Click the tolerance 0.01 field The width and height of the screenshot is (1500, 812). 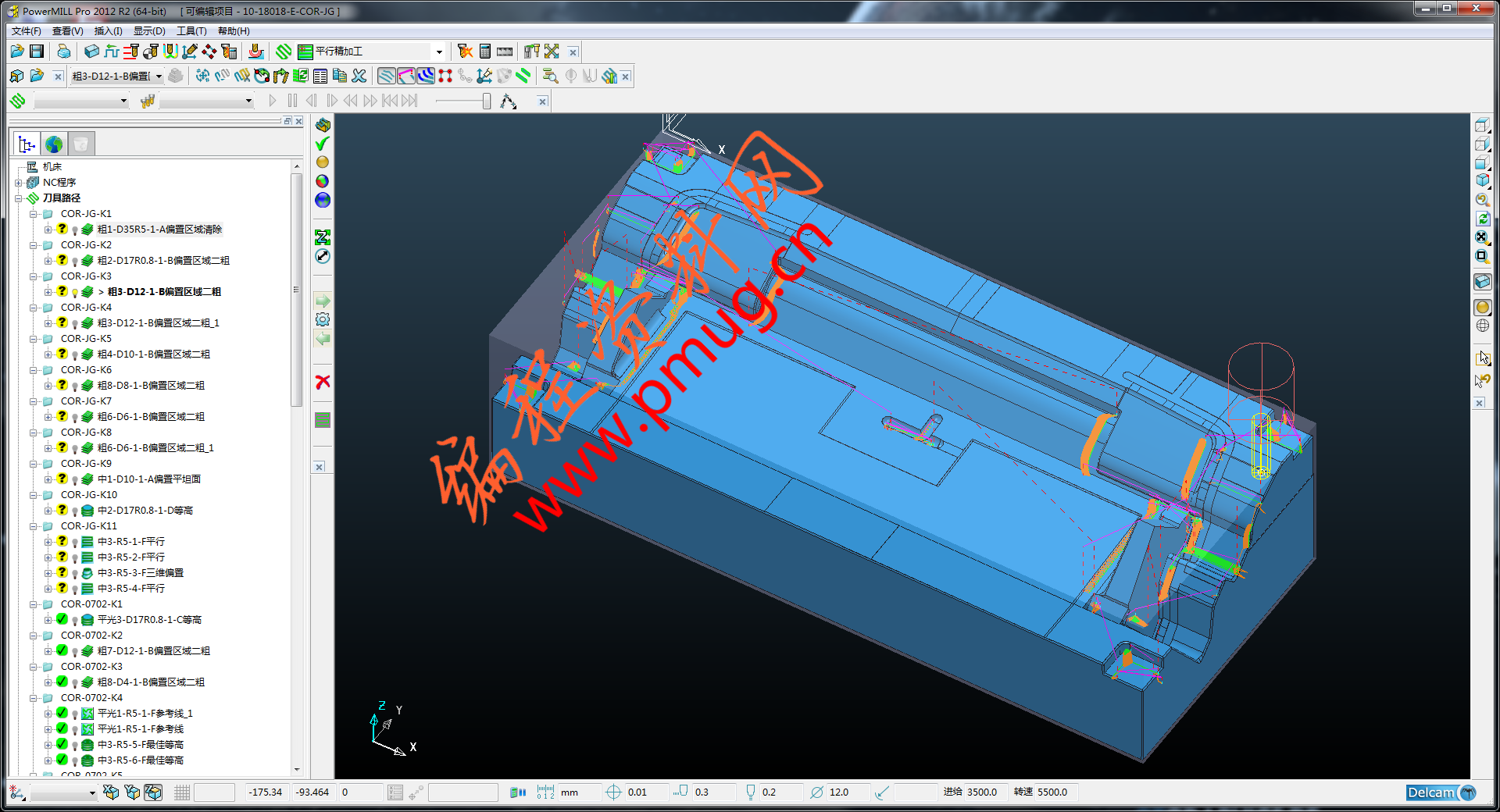pos(647,792)
